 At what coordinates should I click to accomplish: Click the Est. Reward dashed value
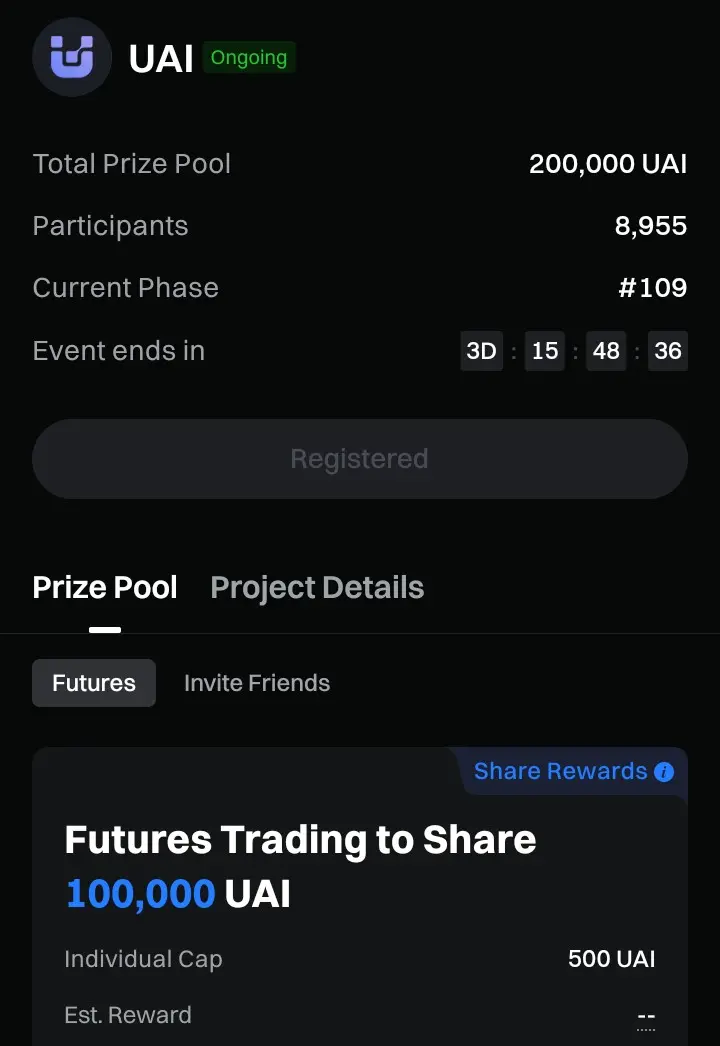click(646, 1017)
